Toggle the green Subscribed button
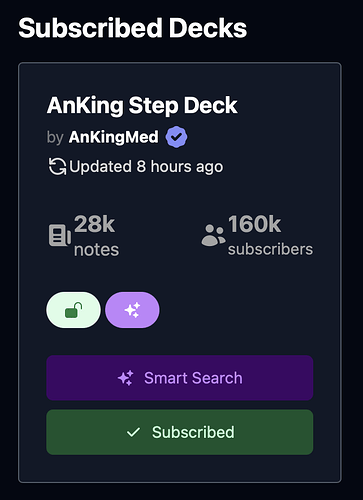The height and width of the screenshot is (500, 363). coord(180,432)
